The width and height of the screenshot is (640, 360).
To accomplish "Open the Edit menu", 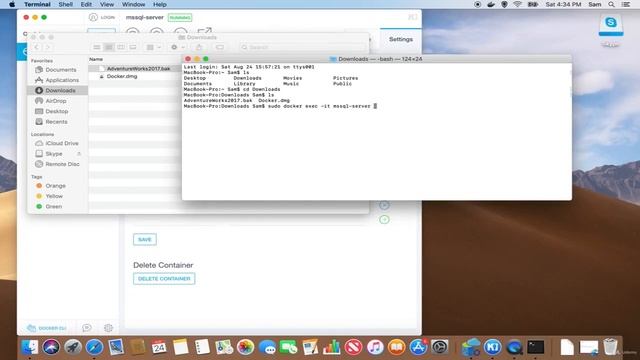I will pyautogui.click(x=86, y=4).
